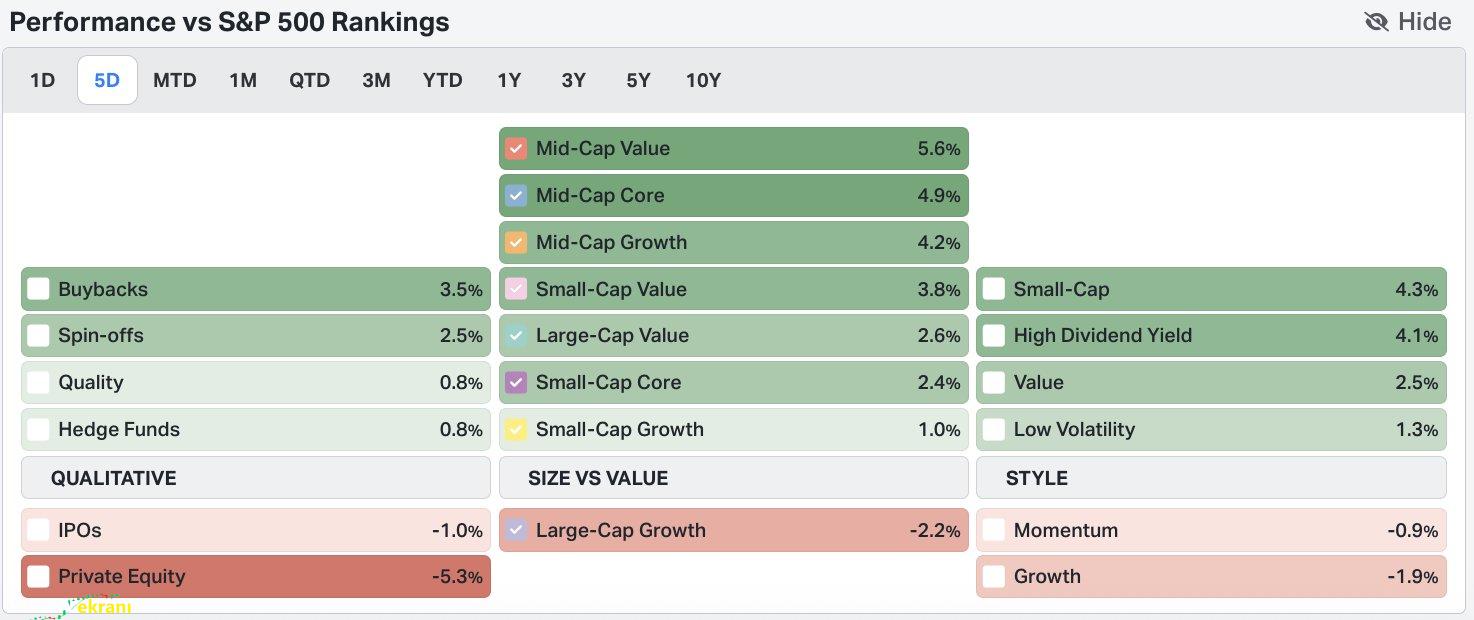Click the QUALITATIVE category header

click(113, 479)
